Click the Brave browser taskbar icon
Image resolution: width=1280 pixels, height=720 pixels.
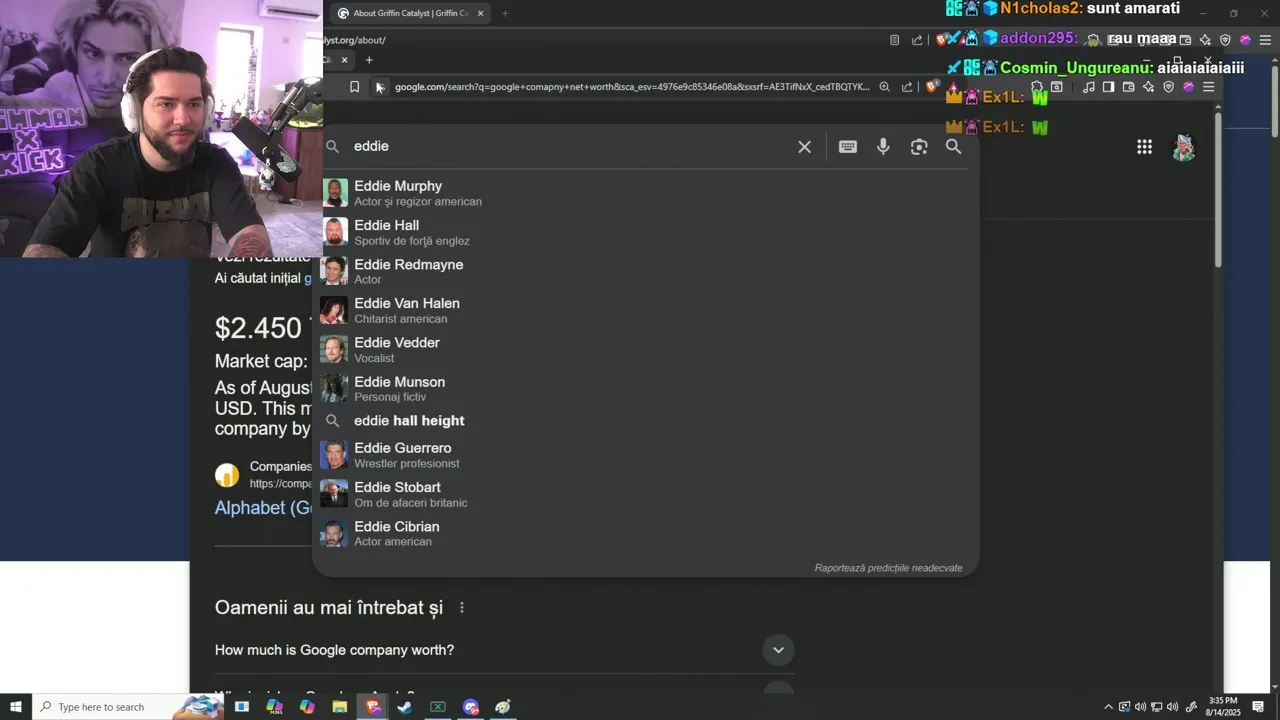(x=373, y=707)
